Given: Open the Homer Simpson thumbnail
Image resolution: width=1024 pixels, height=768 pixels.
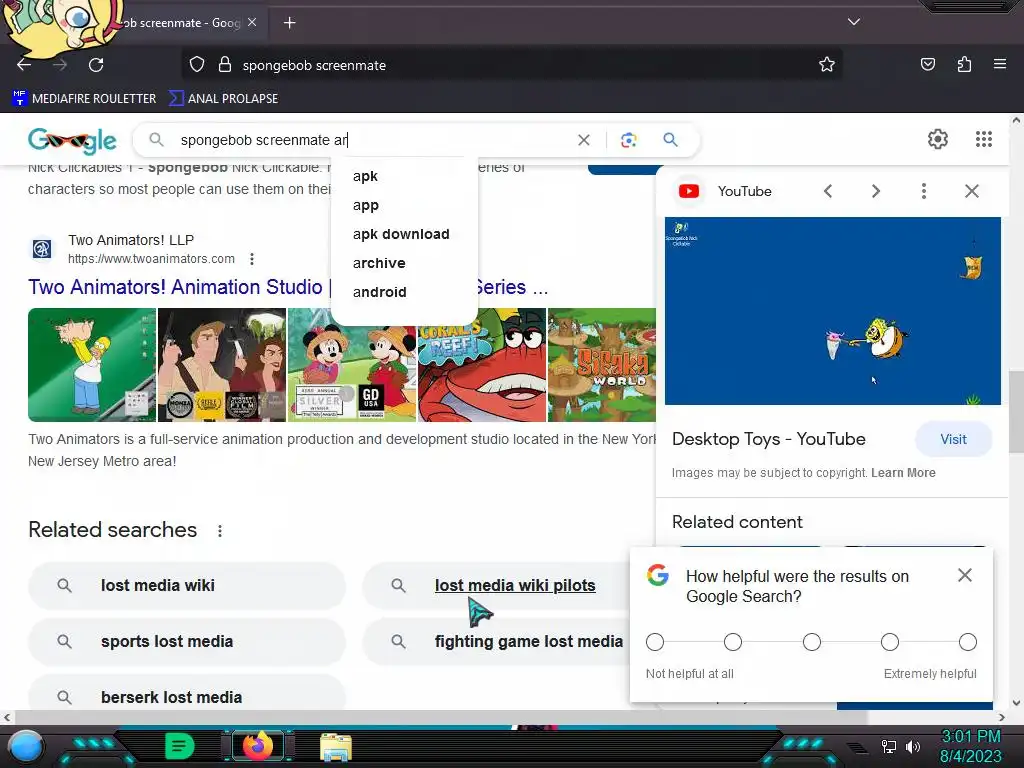Looking at the screenshot, I should [x=92, y=365].
